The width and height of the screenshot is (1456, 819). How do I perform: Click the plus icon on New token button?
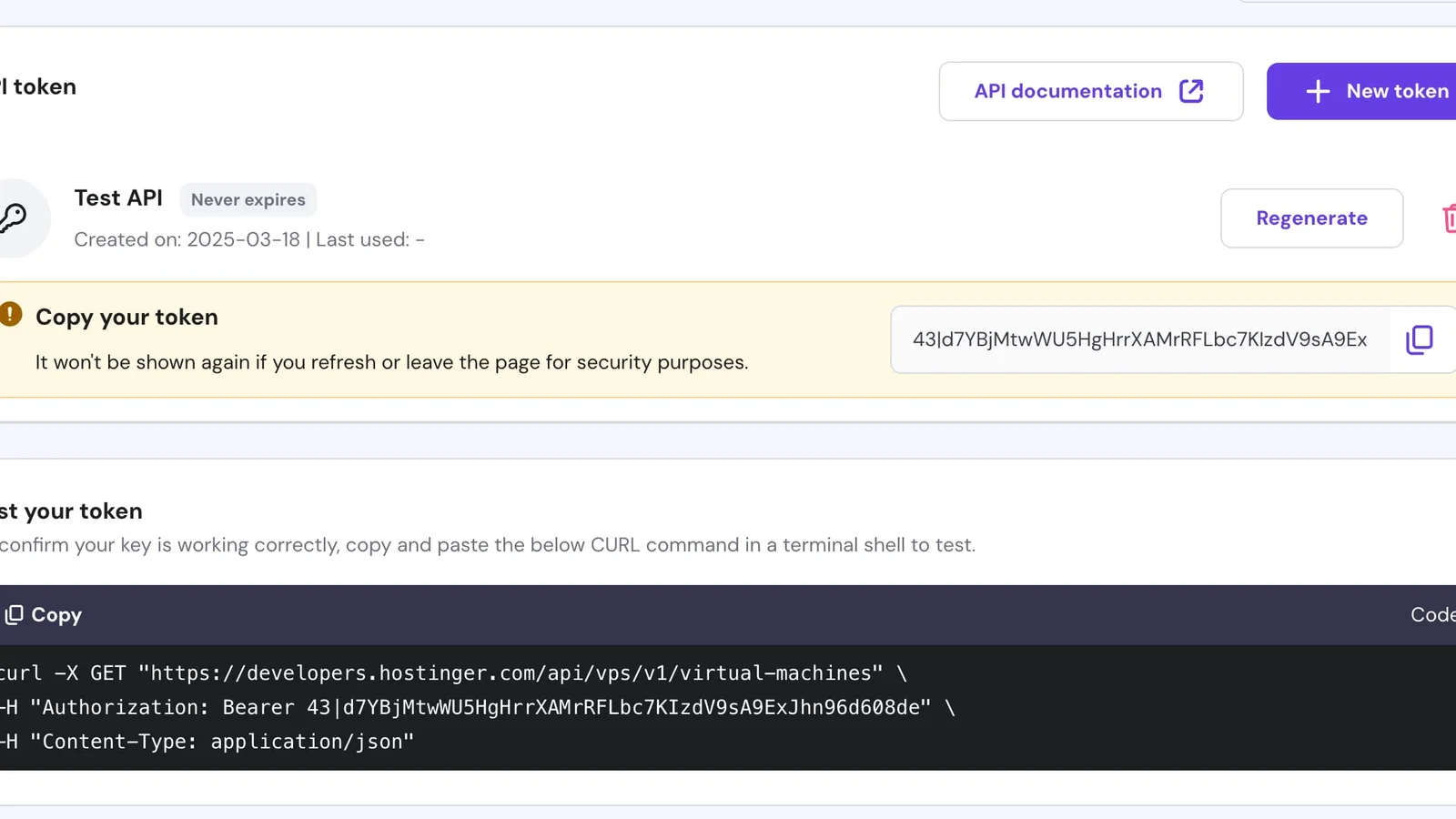click(1317, 91)
